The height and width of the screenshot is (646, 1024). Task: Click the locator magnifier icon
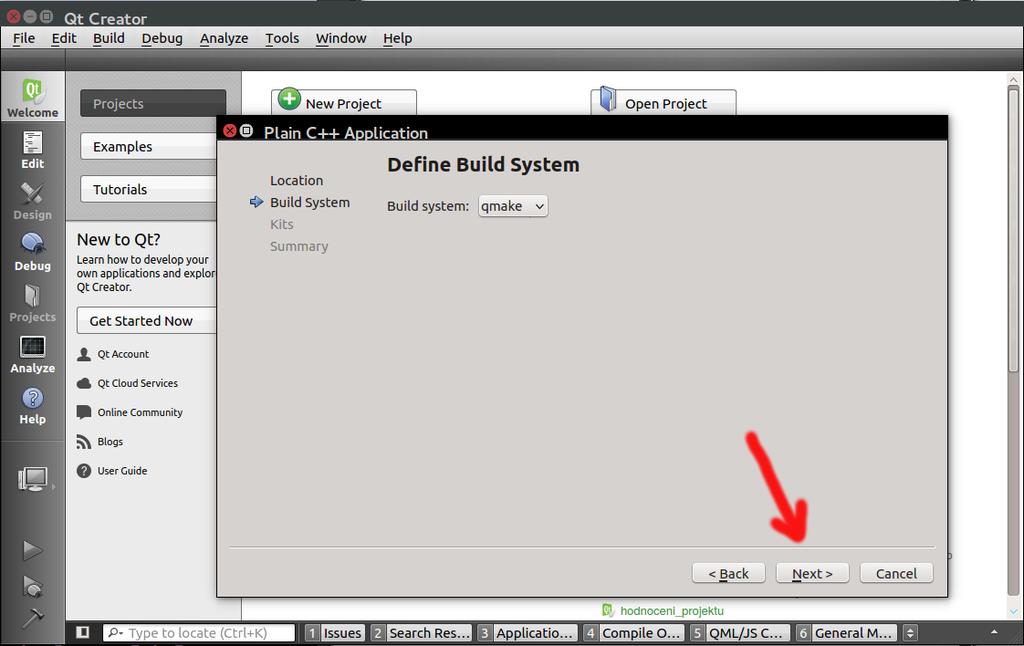click(115, 632)
